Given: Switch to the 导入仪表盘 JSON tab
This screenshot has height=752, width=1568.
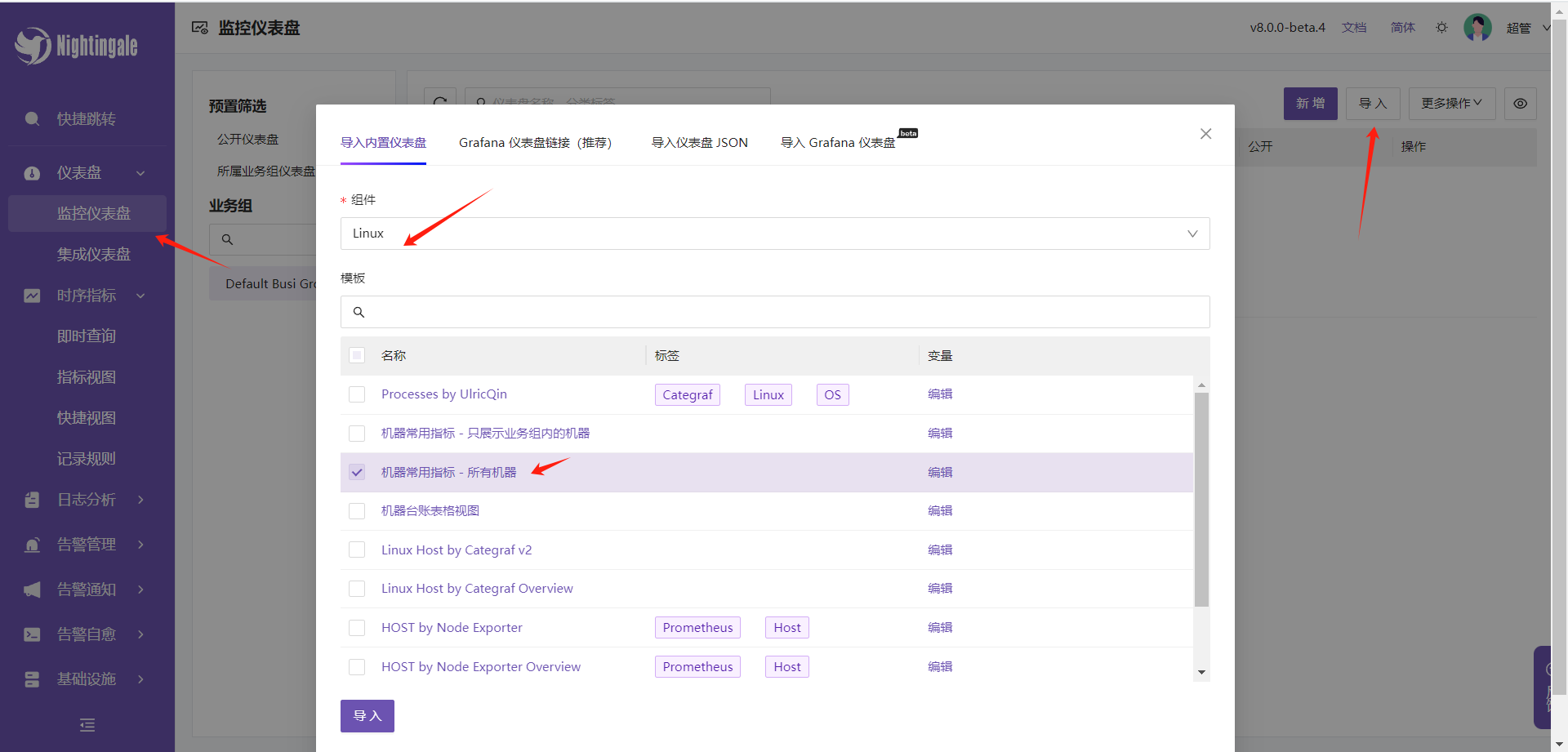Looking at the screenshot, I should tap(699, 143).
